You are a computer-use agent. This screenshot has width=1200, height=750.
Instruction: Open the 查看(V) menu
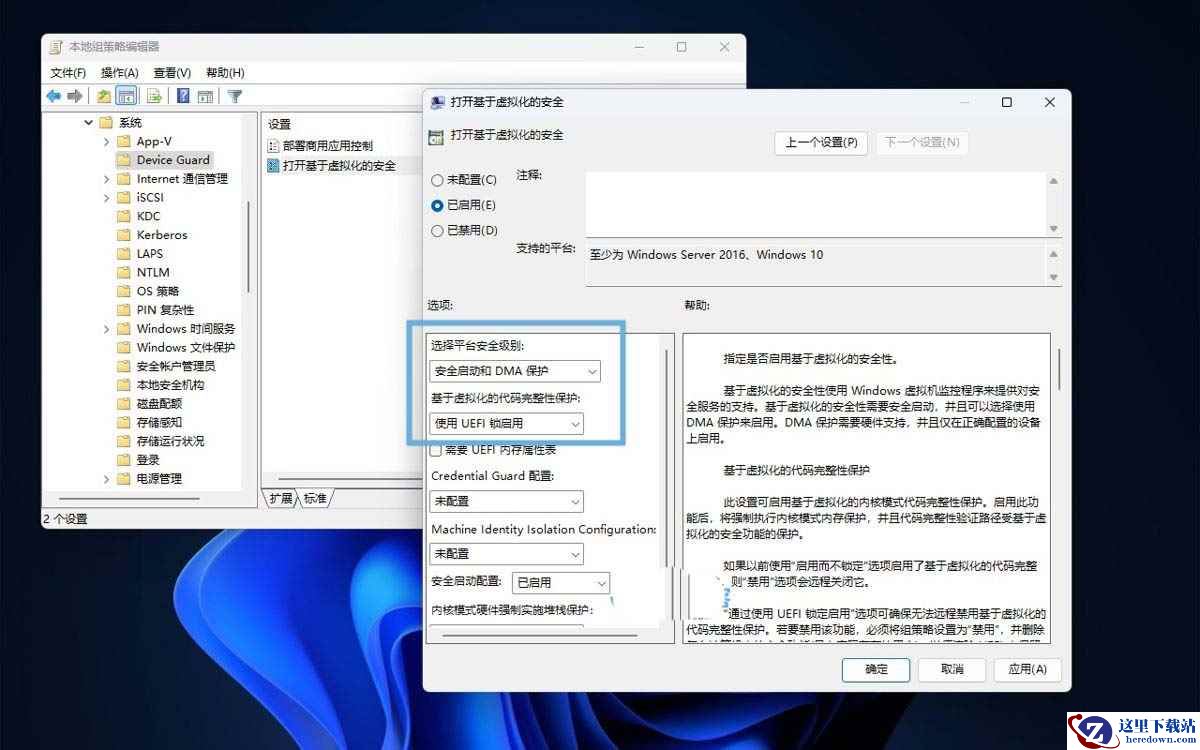(172, 73)
